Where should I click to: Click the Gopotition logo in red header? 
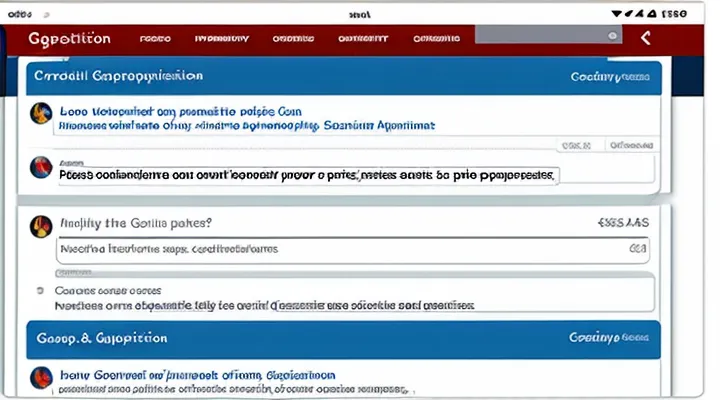pos(70,39)
